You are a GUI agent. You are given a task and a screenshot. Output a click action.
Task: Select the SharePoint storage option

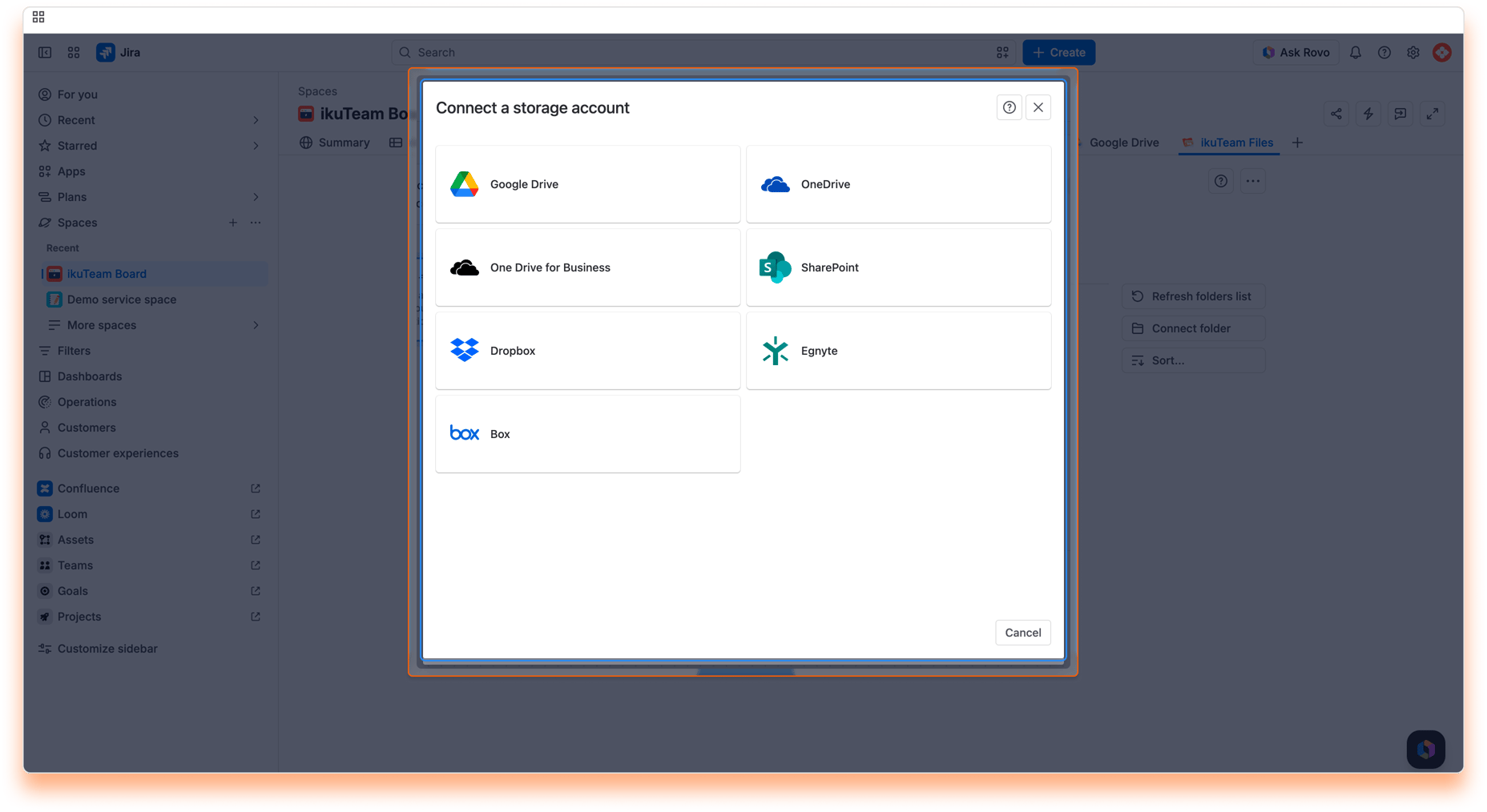pyautogui.click(x=898, y=267)
